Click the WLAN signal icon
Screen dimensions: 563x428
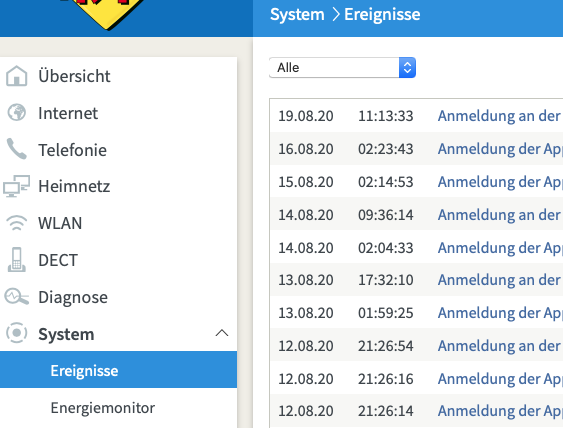pyautogui.click(x=17, y=223)
